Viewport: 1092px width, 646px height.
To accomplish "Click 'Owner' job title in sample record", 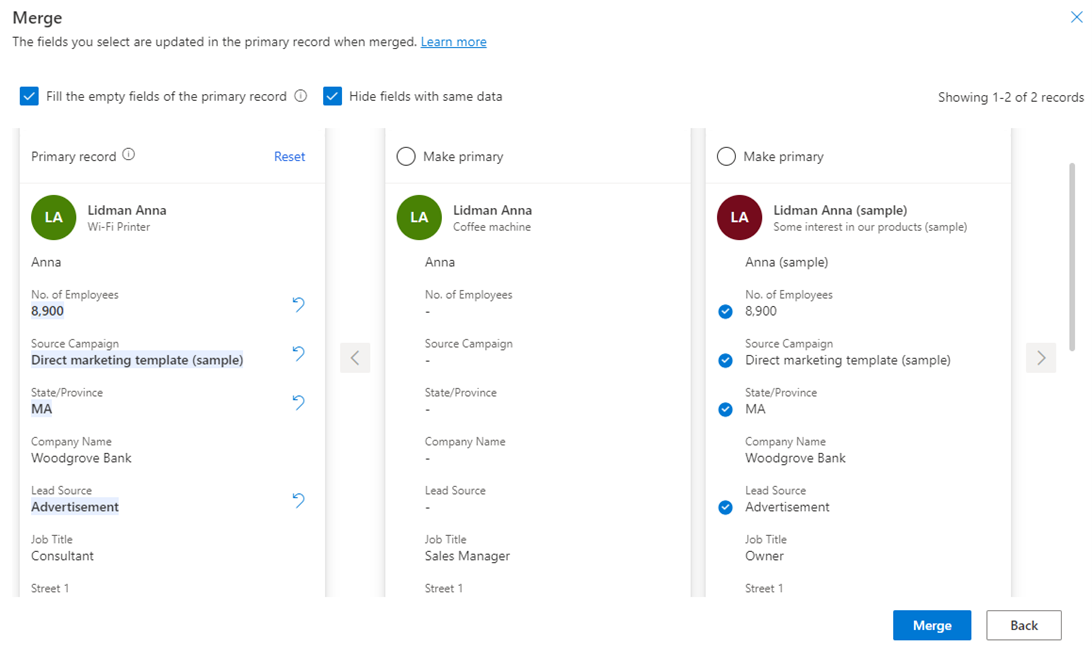I will (x=764, y=556).
